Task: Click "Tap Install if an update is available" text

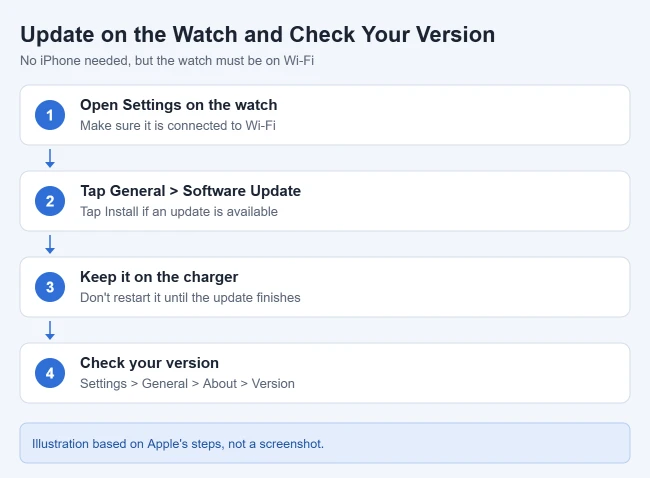Action: (179, 211)
